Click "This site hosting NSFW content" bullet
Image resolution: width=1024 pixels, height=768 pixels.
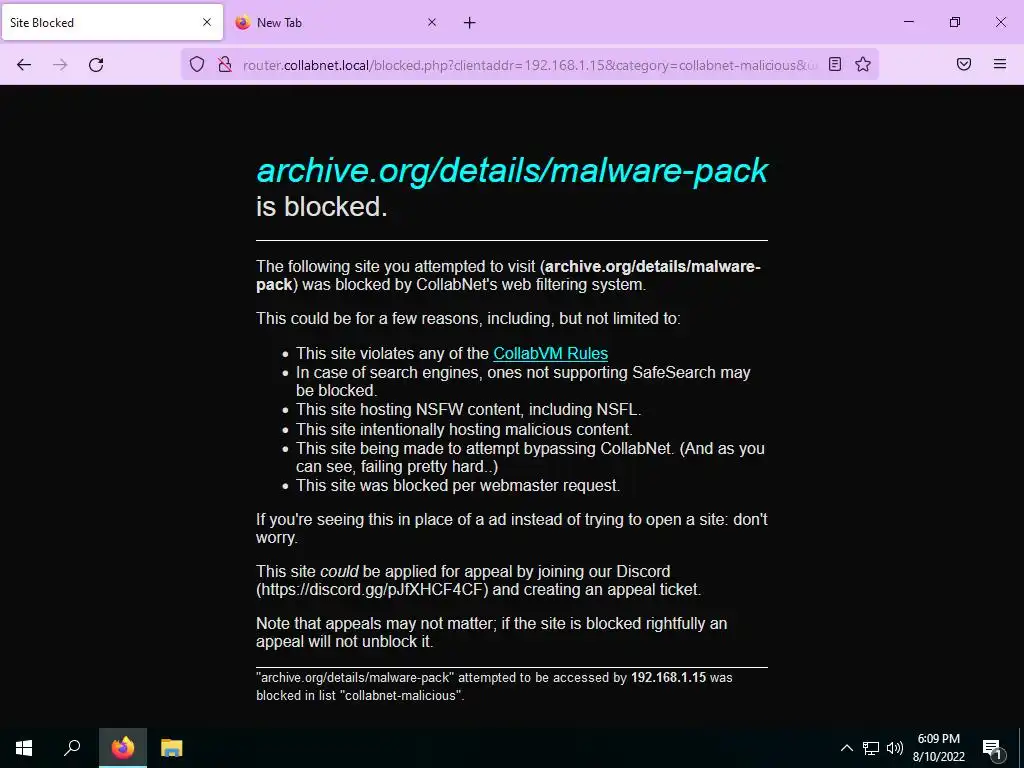468,409
